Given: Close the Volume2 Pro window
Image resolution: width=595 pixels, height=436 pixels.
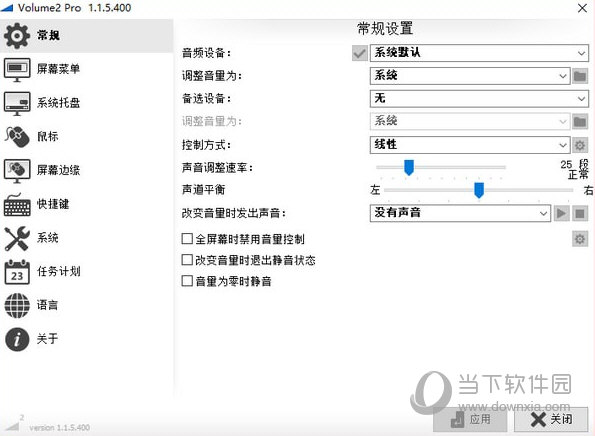Looking at the screenshot, I should (582, 8).
